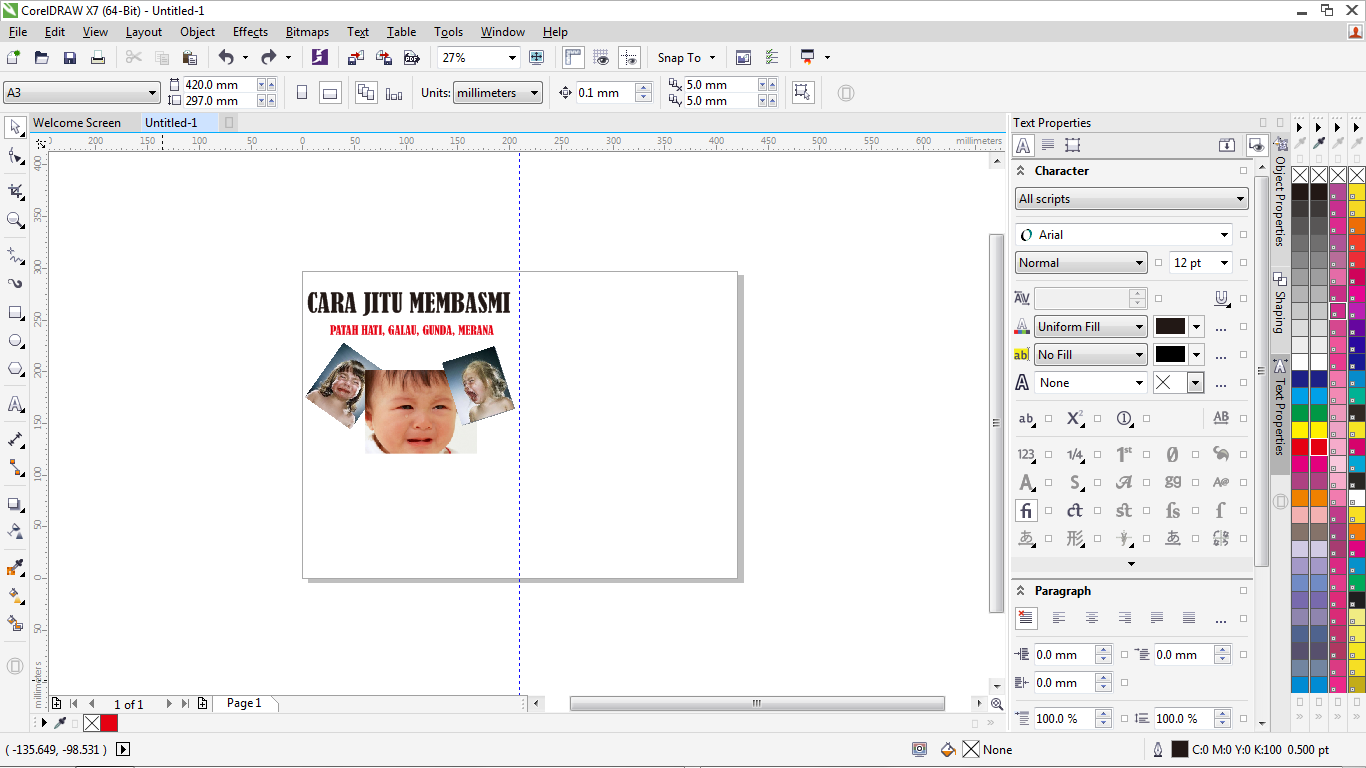Click the red color swatch below canvas
This screenshot has height=768, width=1366.
109,723
